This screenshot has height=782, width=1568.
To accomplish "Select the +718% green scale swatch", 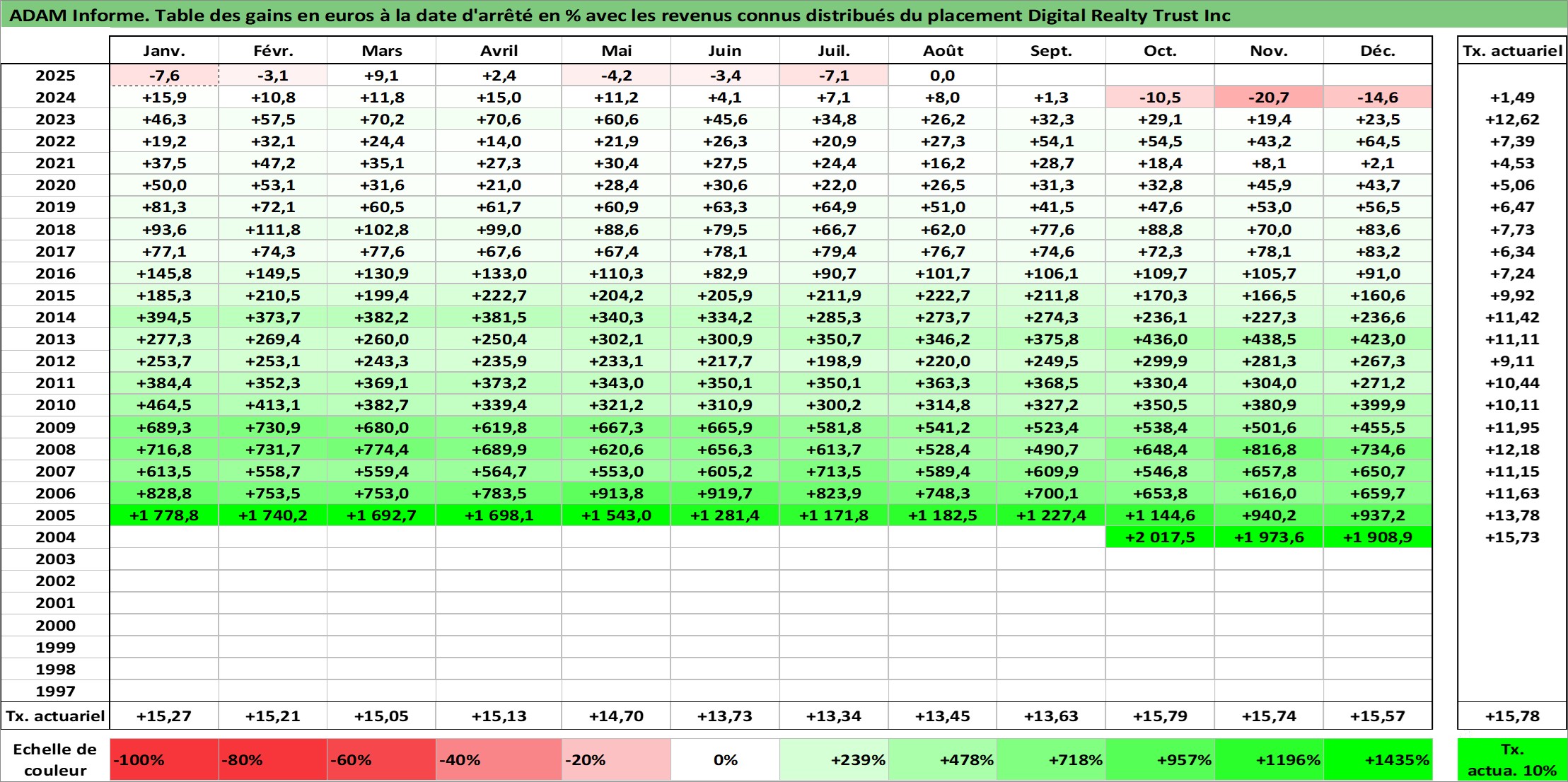I will point(1051,759).
